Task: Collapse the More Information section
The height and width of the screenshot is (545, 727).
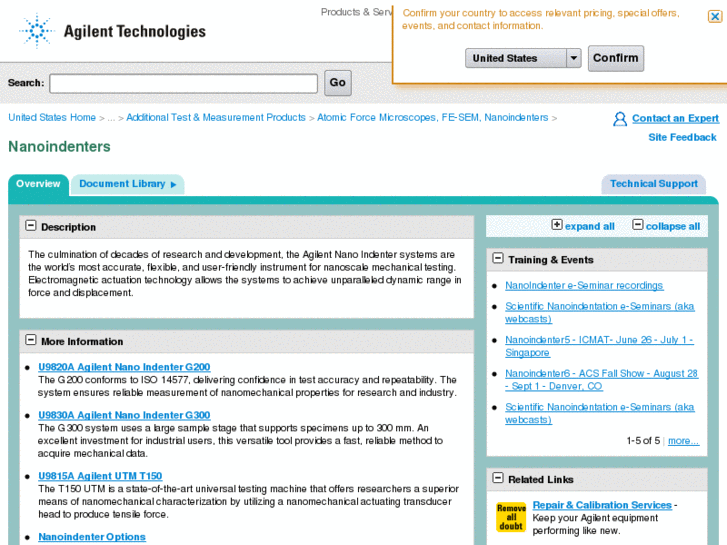Action: [31, 340]
